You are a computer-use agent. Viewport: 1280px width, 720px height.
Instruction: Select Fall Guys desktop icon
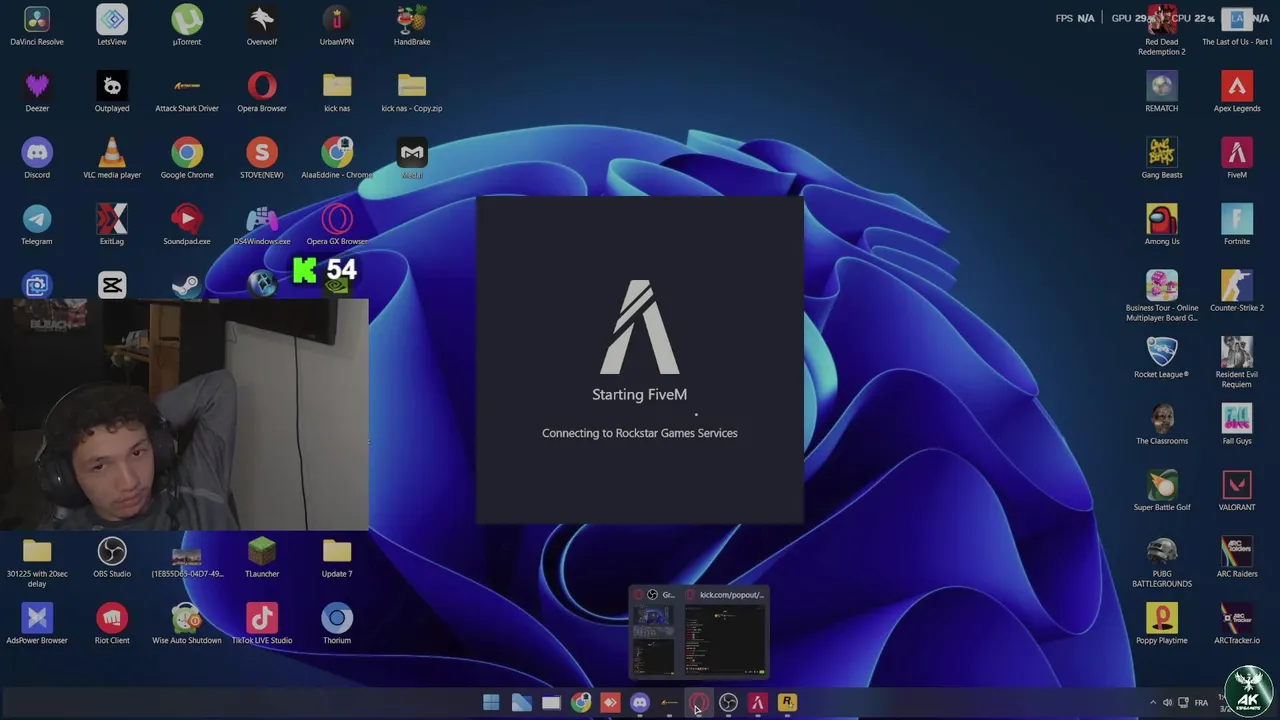tap(1237, 425)
